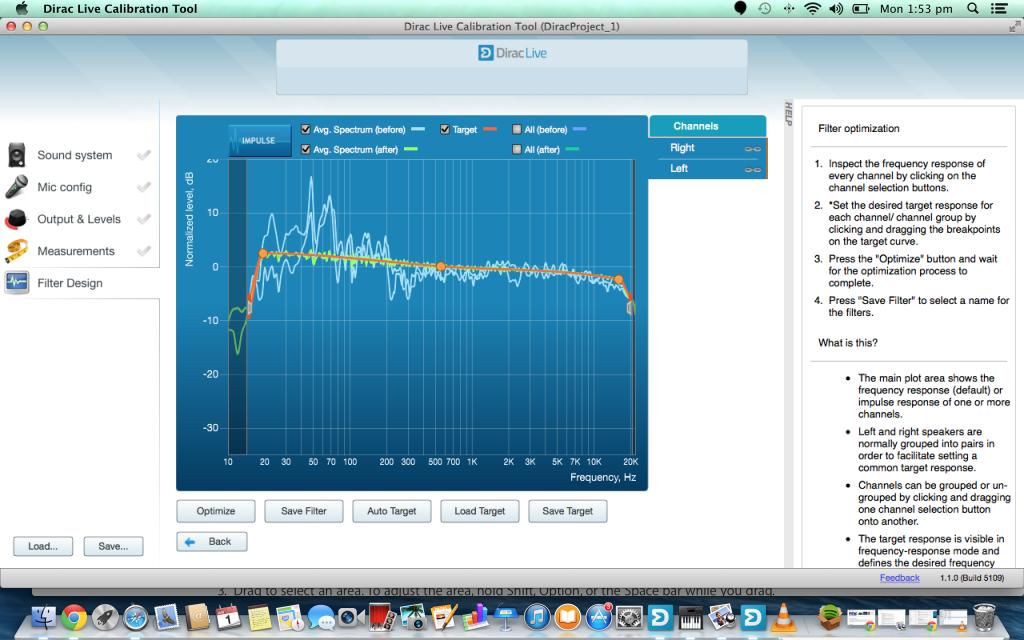Click the Channels header
Viewport: 1024px width, 640px height.
click(x=707, y=126)
